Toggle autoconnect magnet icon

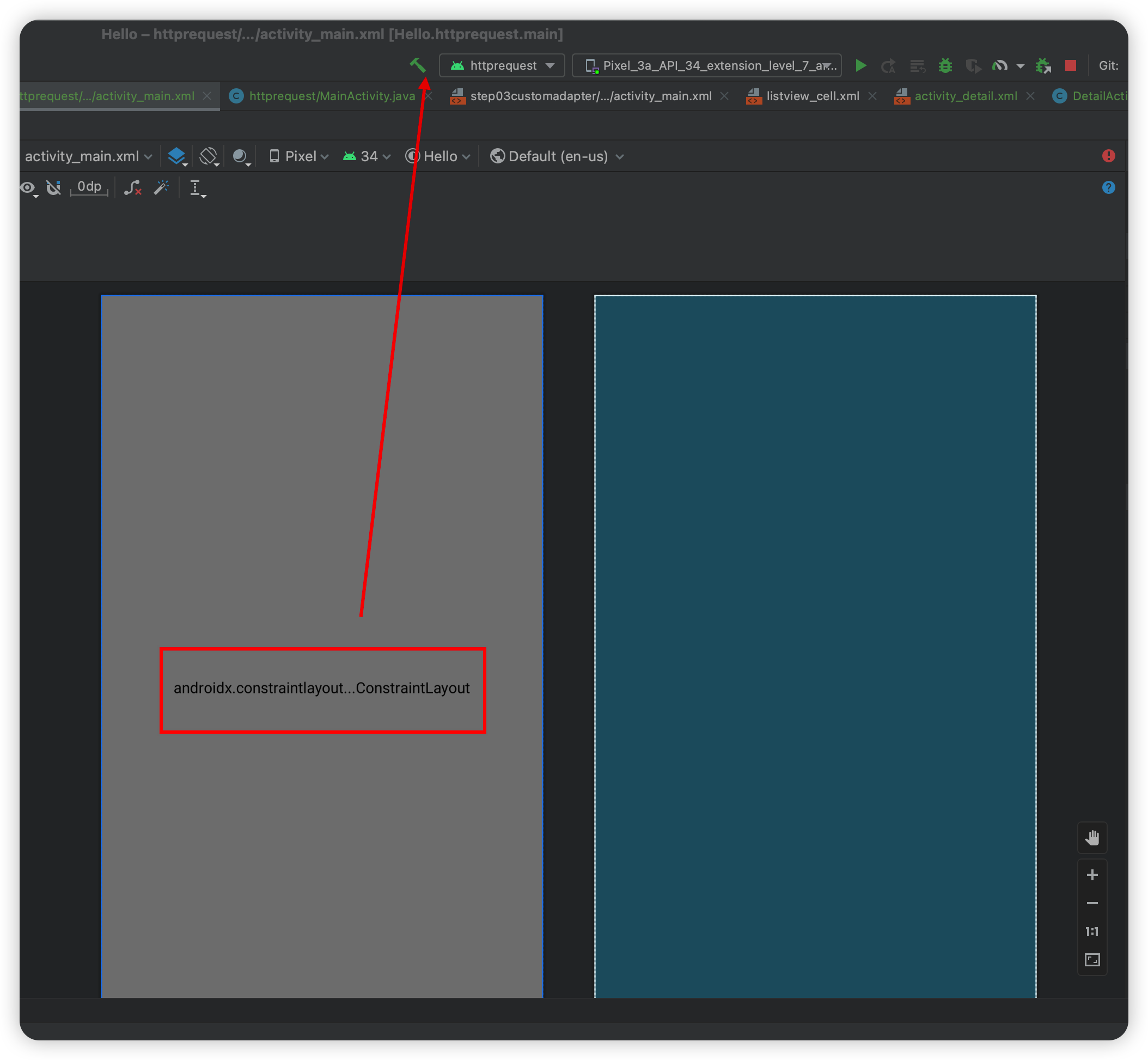coord(53,187)
